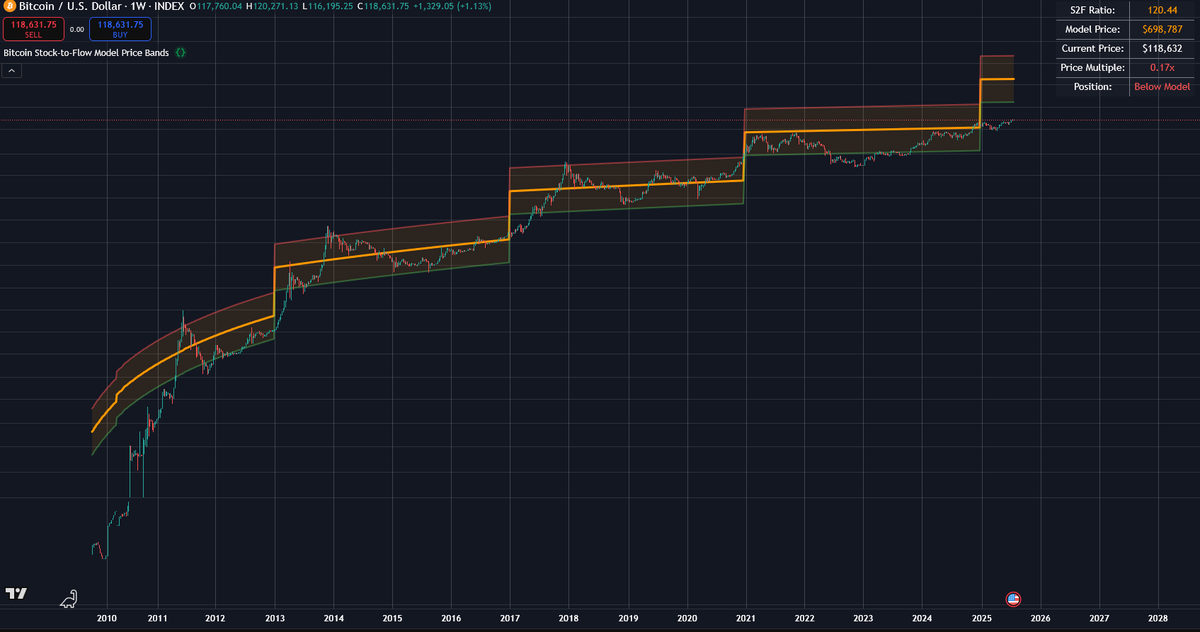Click the $698,787 model price value

1162,29
